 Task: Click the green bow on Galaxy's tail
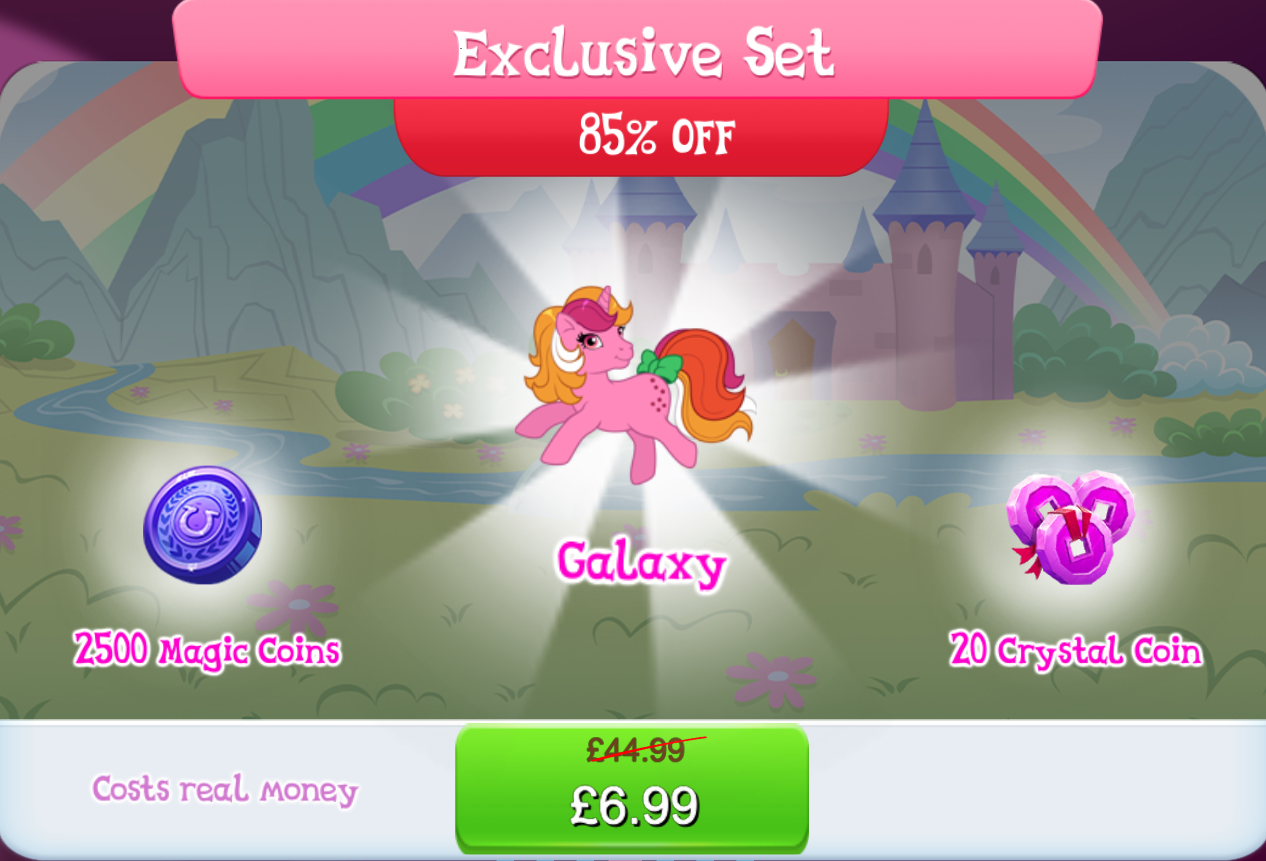[x=660, y=365]
